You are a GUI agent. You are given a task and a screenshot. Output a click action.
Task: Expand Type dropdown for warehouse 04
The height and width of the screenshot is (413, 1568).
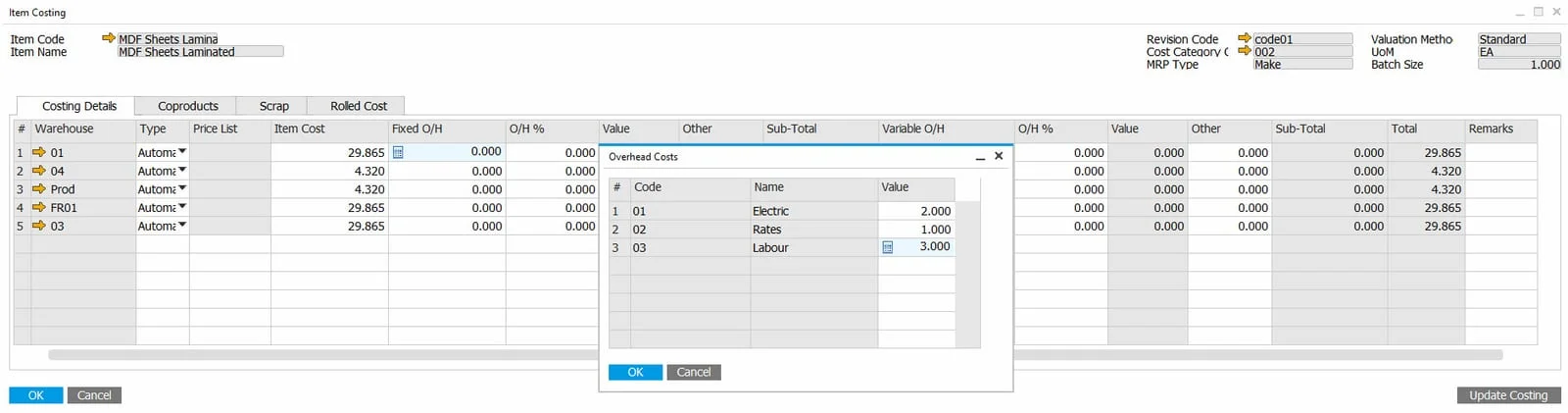tap(182, 171)
